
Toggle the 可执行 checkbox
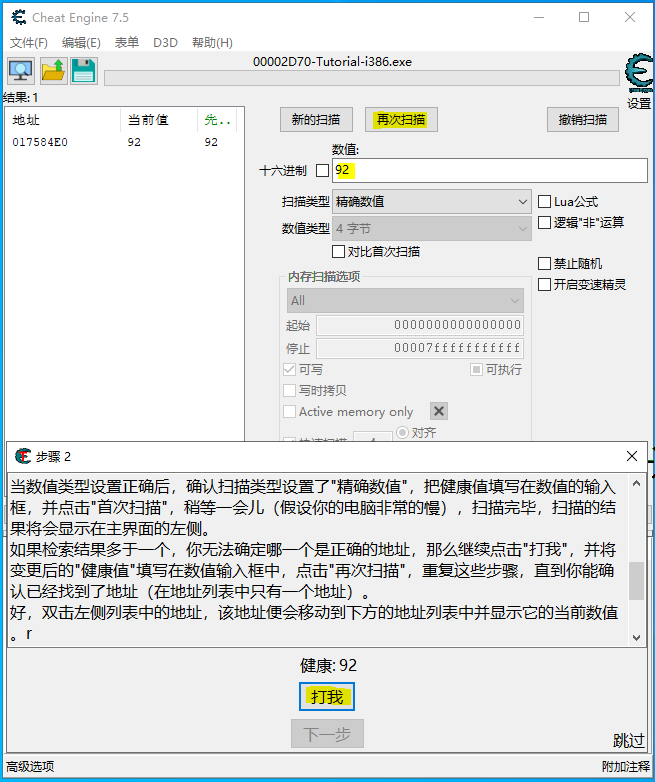[x=476, y=370]
